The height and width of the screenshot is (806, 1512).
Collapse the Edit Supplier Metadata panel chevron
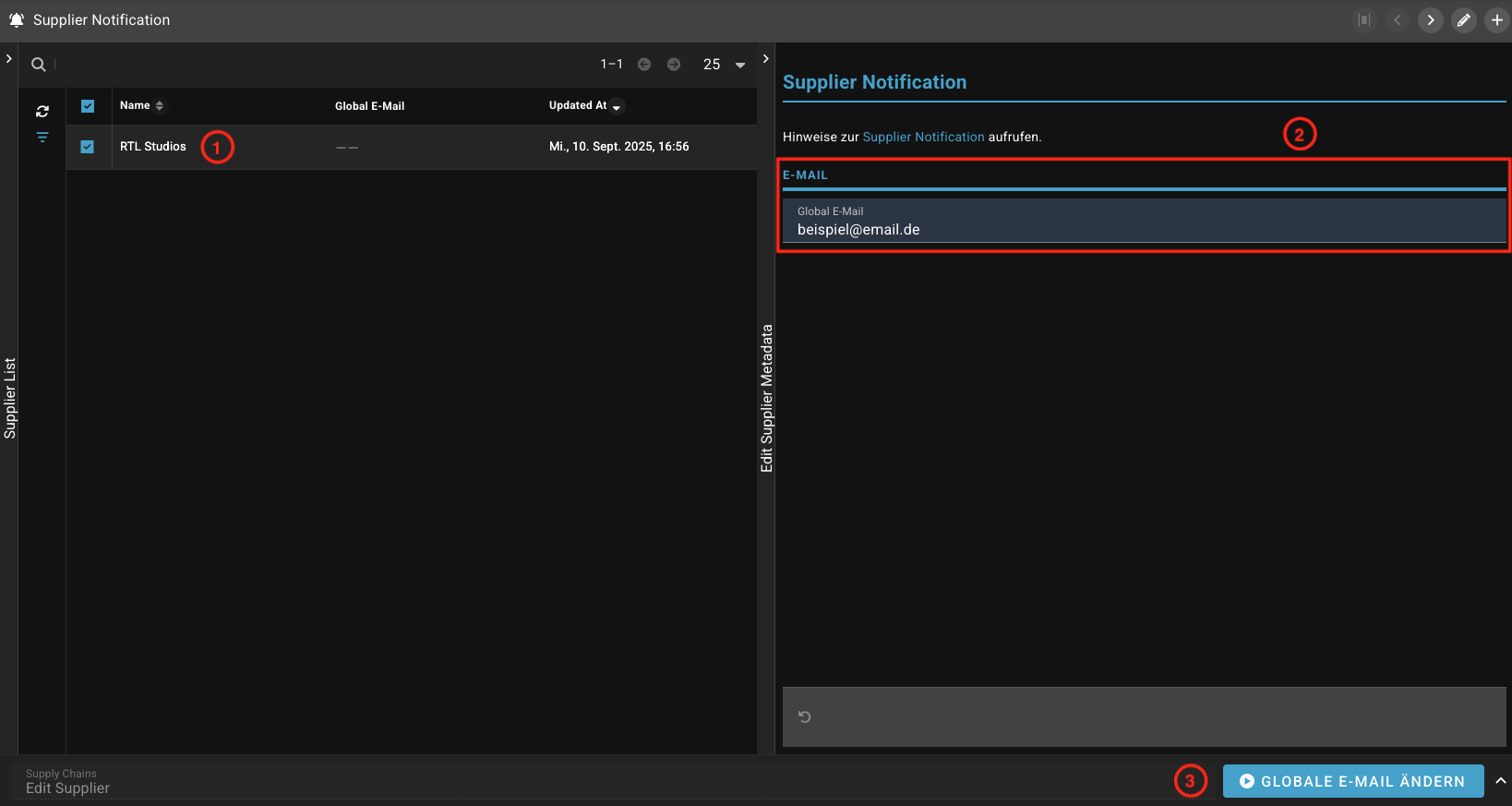pos(765,58)
